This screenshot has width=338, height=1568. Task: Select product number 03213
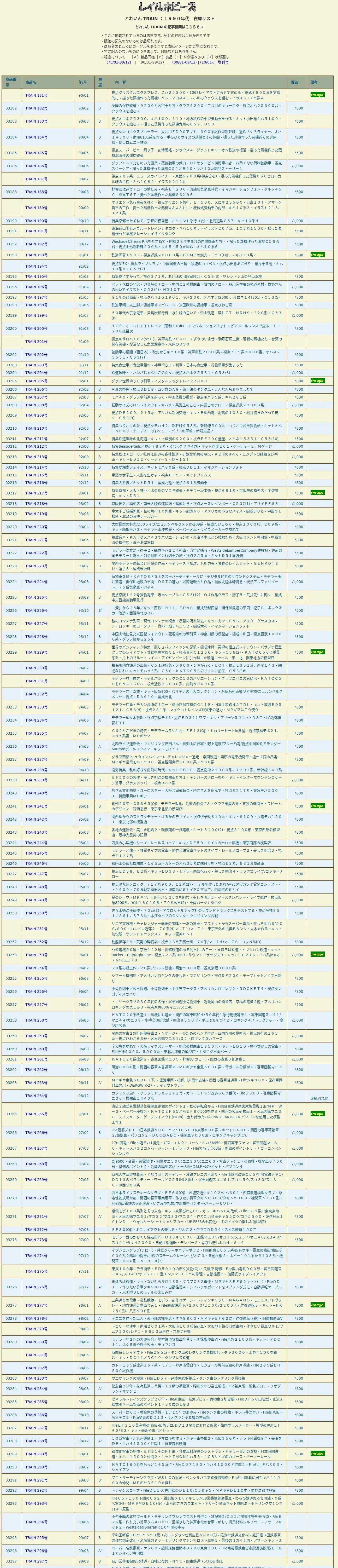(11, 457)
